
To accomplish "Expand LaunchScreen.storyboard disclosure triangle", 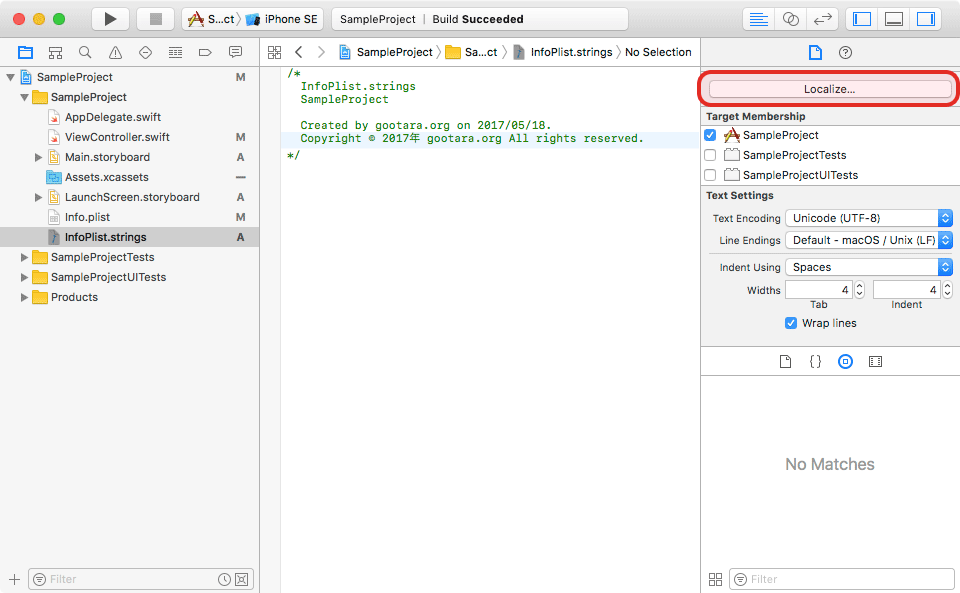I will (x=39, y=198).
